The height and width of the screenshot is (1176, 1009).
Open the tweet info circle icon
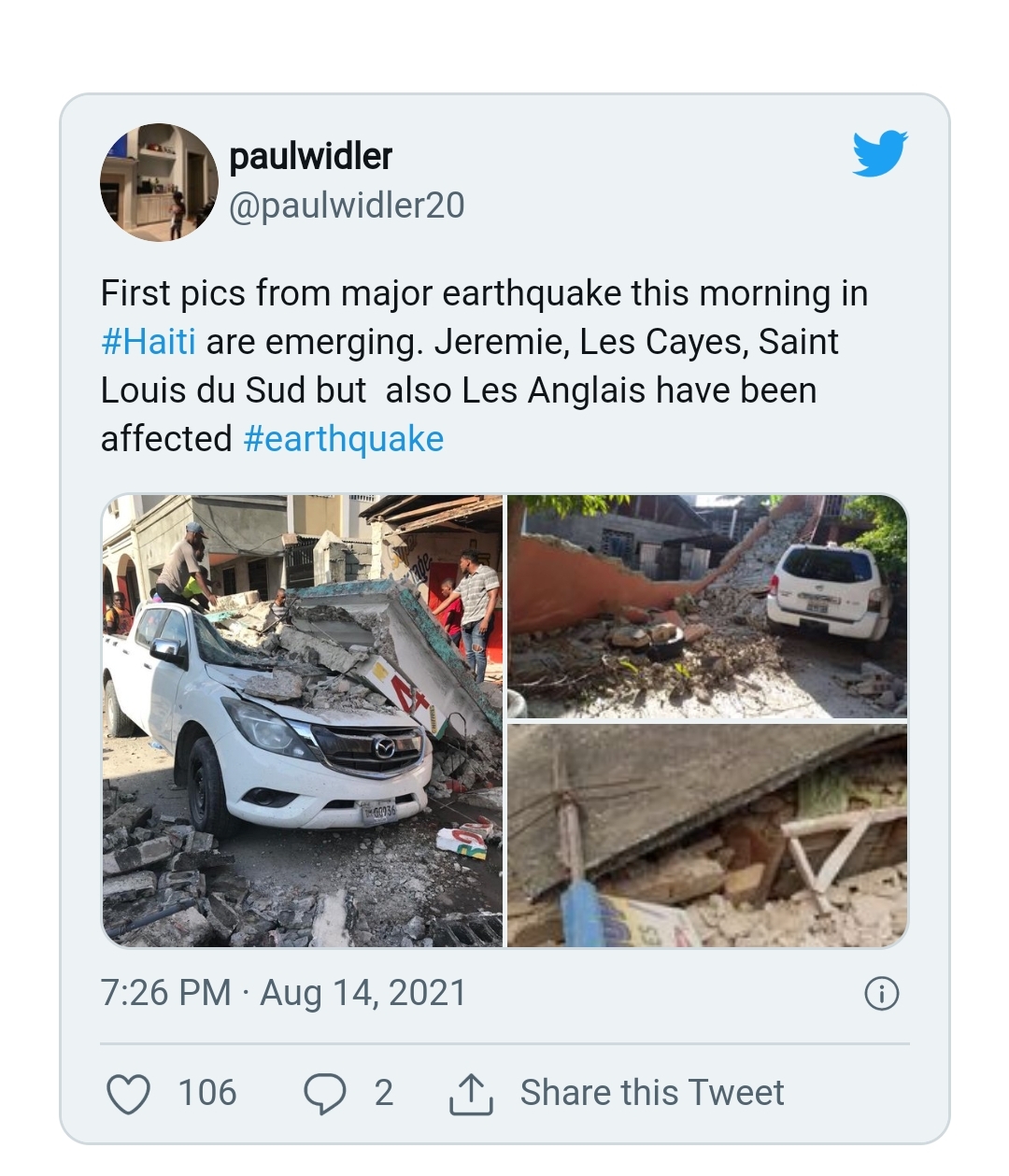click(882, 994)
